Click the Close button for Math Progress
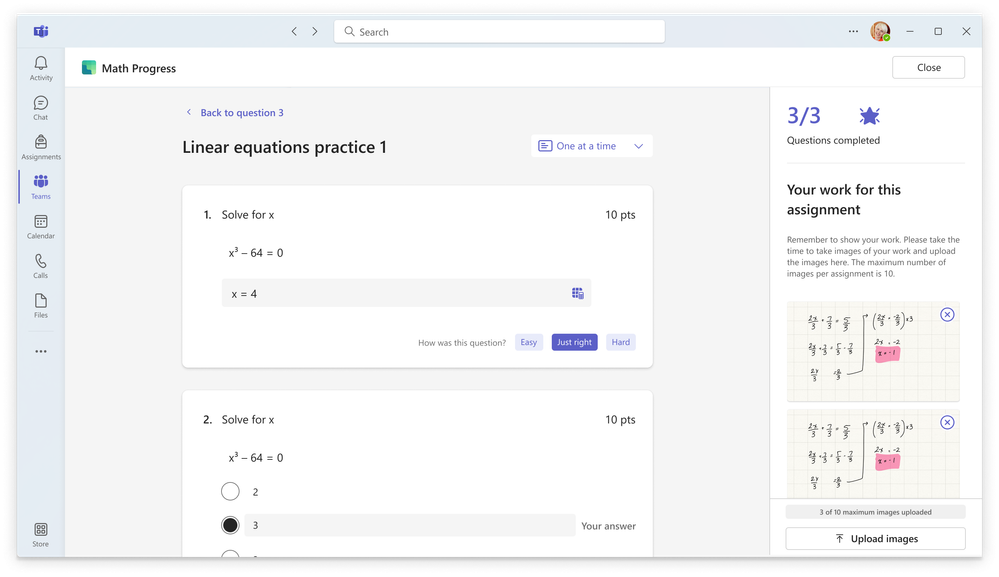Image resolution: width=999 pixels, height=577 pixels. click(928, 67)
